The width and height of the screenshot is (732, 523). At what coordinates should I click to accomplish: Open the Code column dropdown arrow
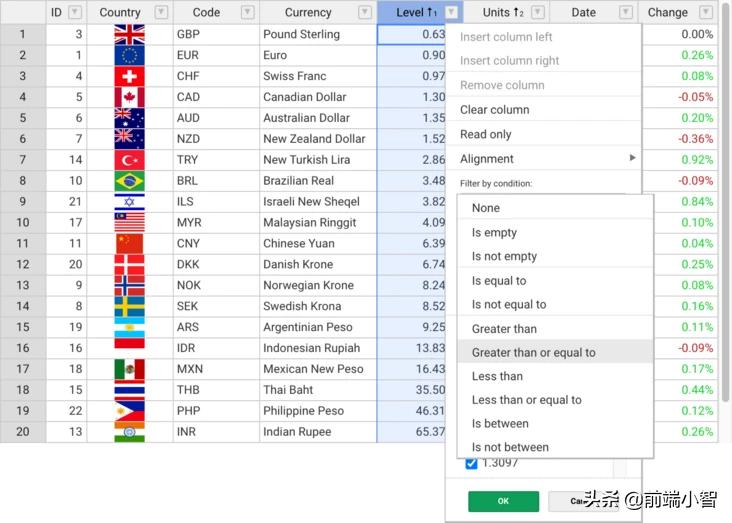coord(248,12)
